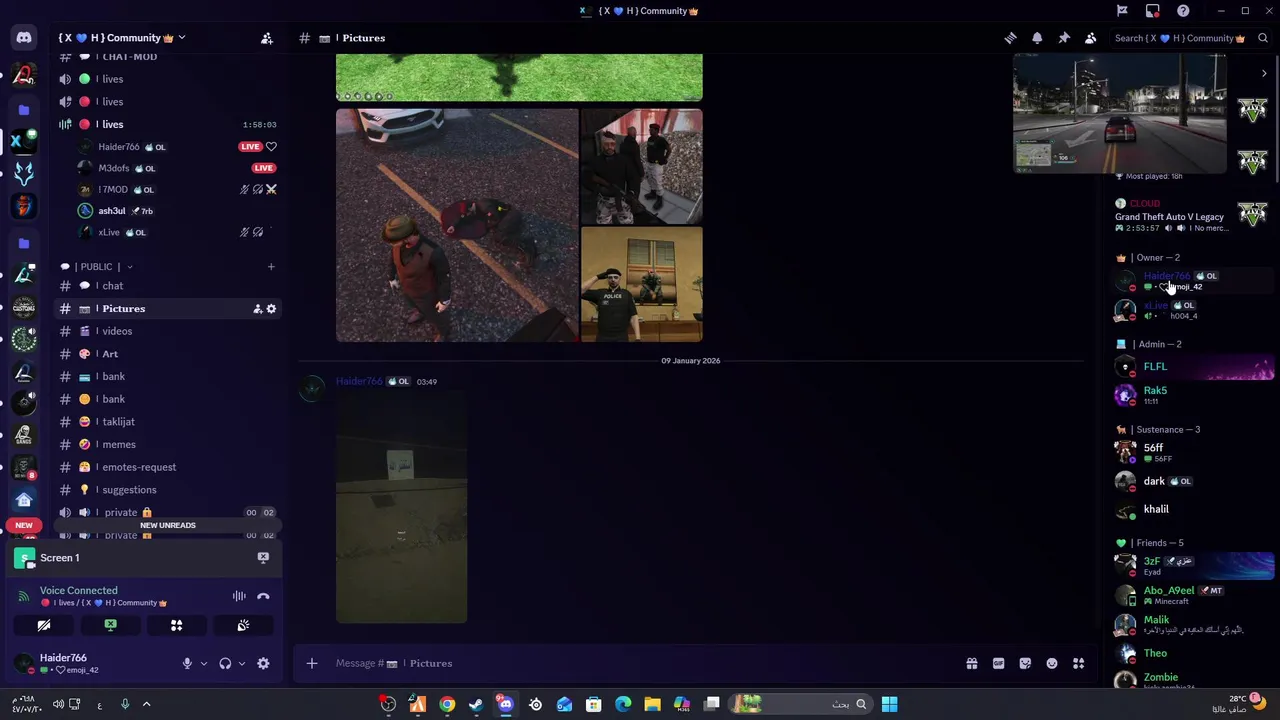Viewport: 1280px width, 720px height.
Task: Open the taklijat channel
Action: [166, 422]
